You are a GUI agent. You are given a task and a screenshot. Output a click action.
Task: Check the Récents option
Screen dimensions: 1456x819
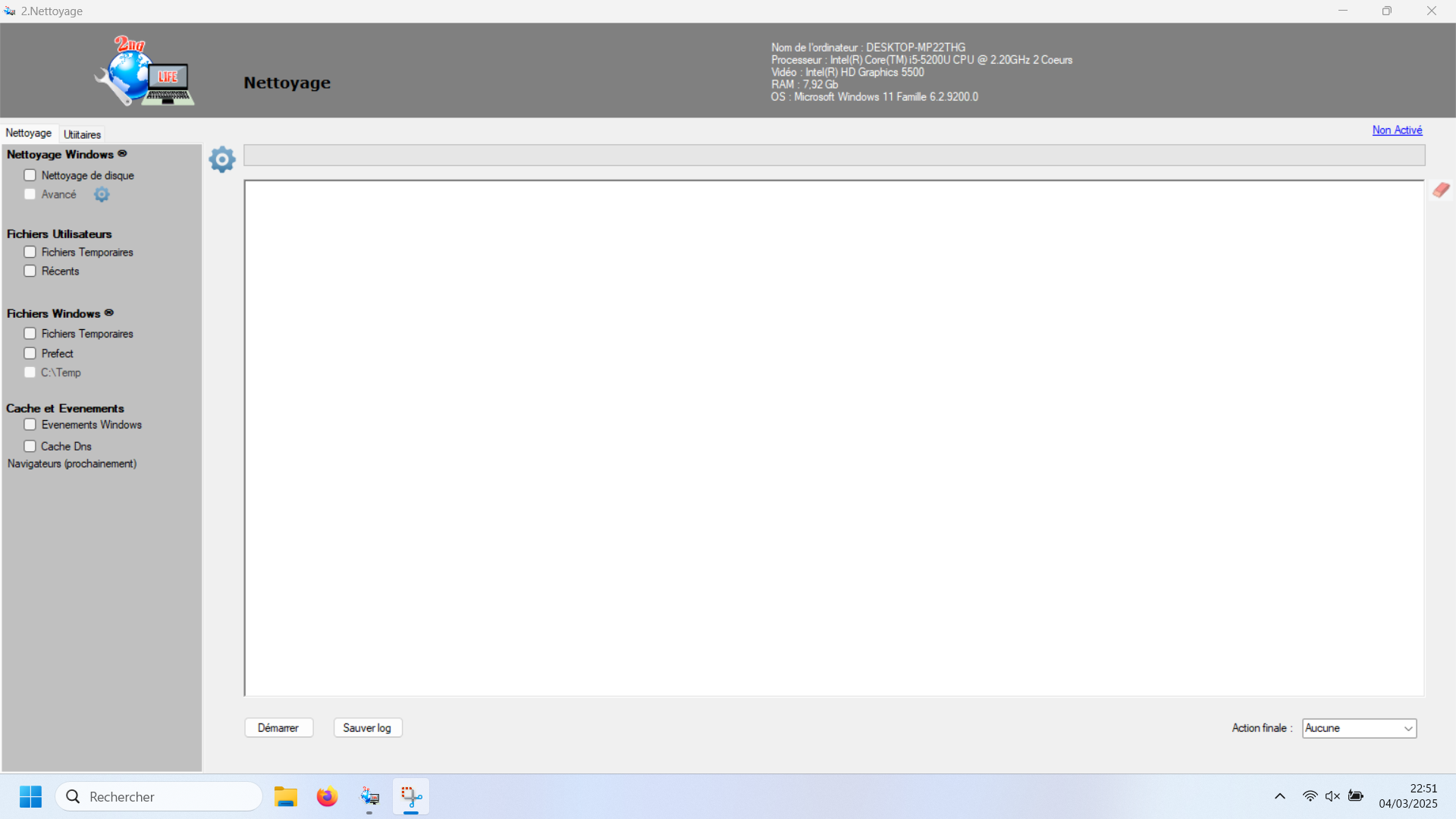pos(30,271)
